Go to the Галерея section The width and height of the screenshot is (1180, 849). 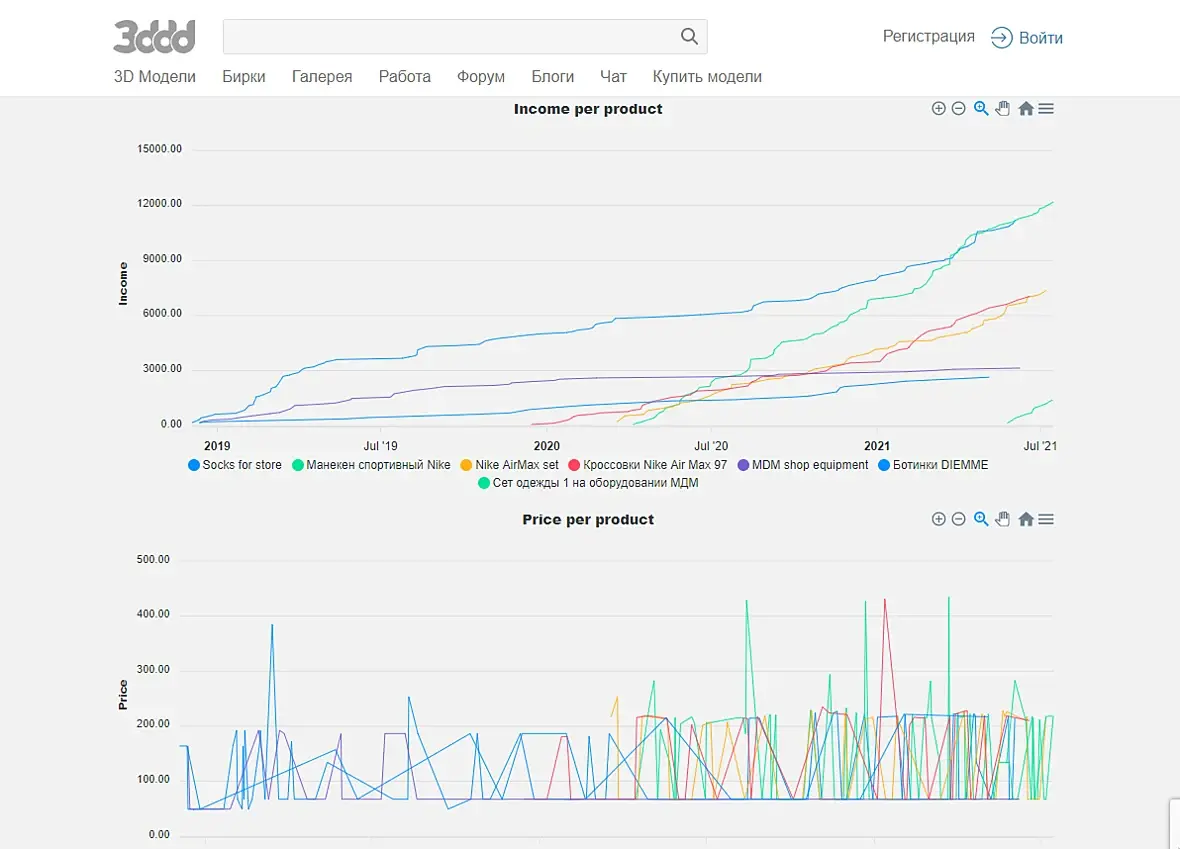pyautogui.click(x=322, y=76)
